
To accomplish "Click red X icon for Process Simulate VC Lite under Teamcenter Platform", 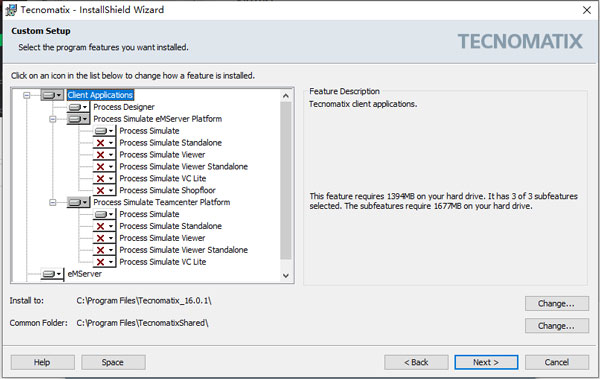I will [x=104, y=262].
